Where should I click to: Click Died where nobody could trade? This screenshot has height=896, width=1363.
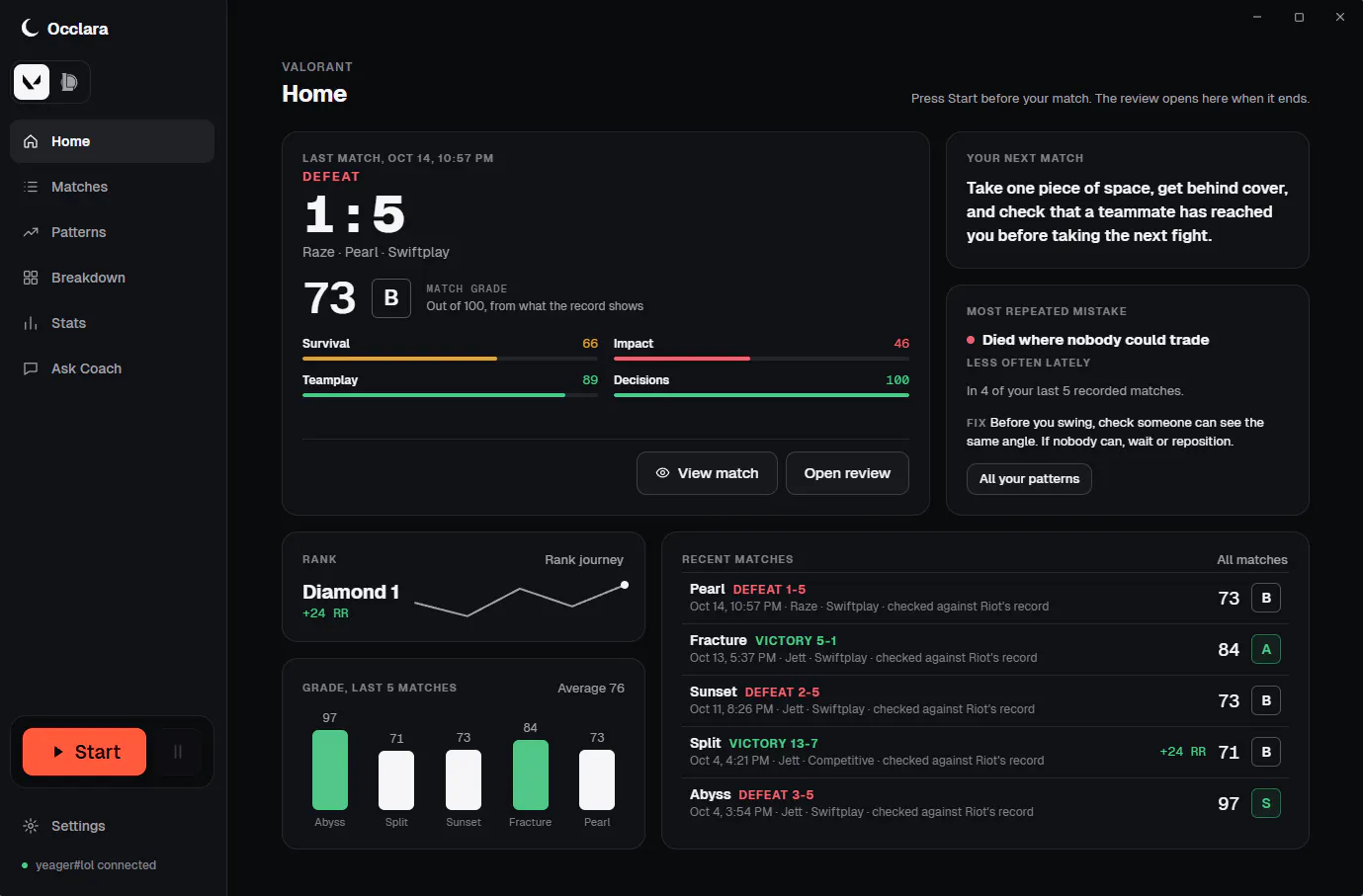click(1095, 340)
